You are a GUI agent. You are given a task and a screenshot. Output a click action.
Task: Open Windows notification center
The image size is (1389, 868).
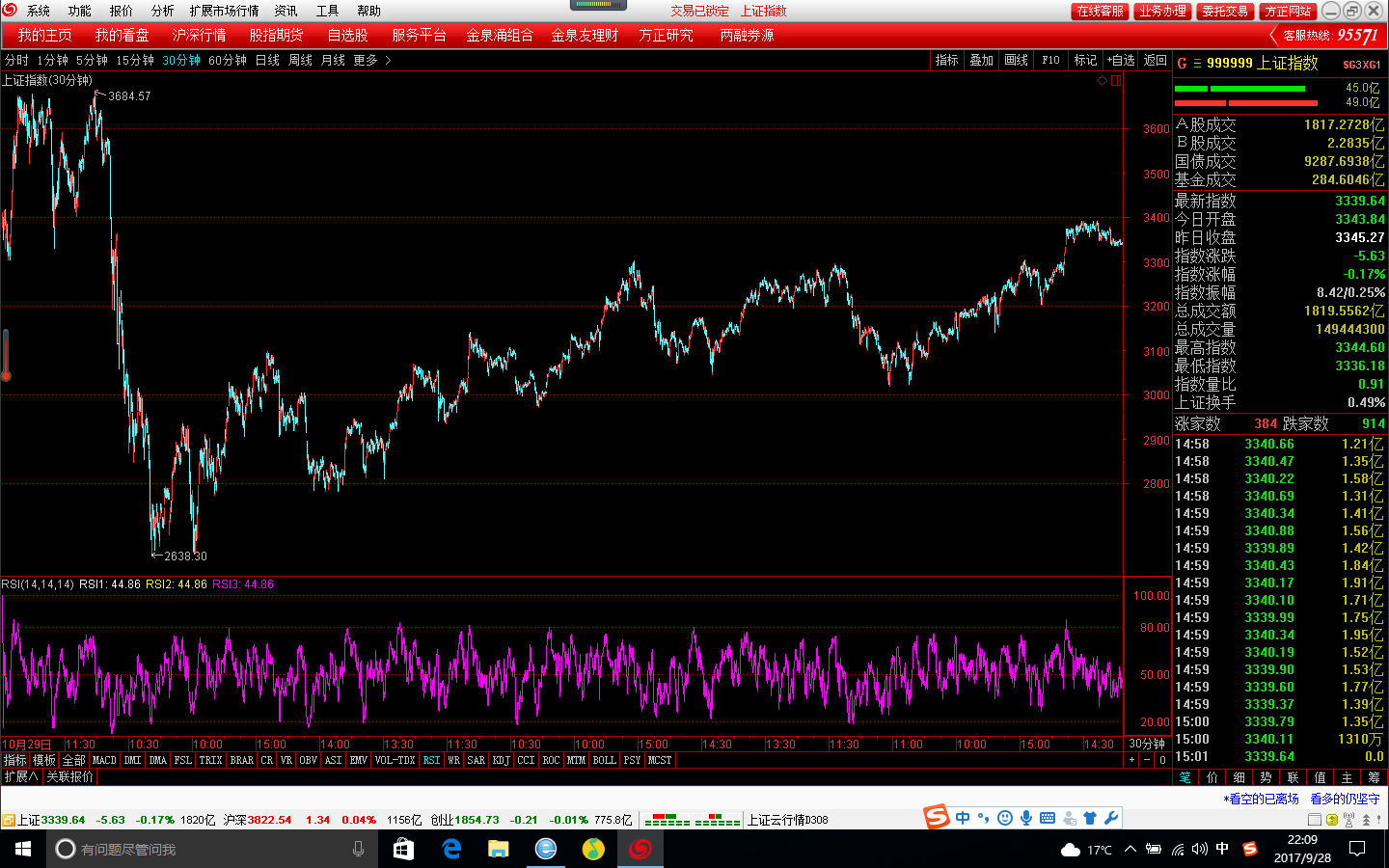pos(1357,849)
